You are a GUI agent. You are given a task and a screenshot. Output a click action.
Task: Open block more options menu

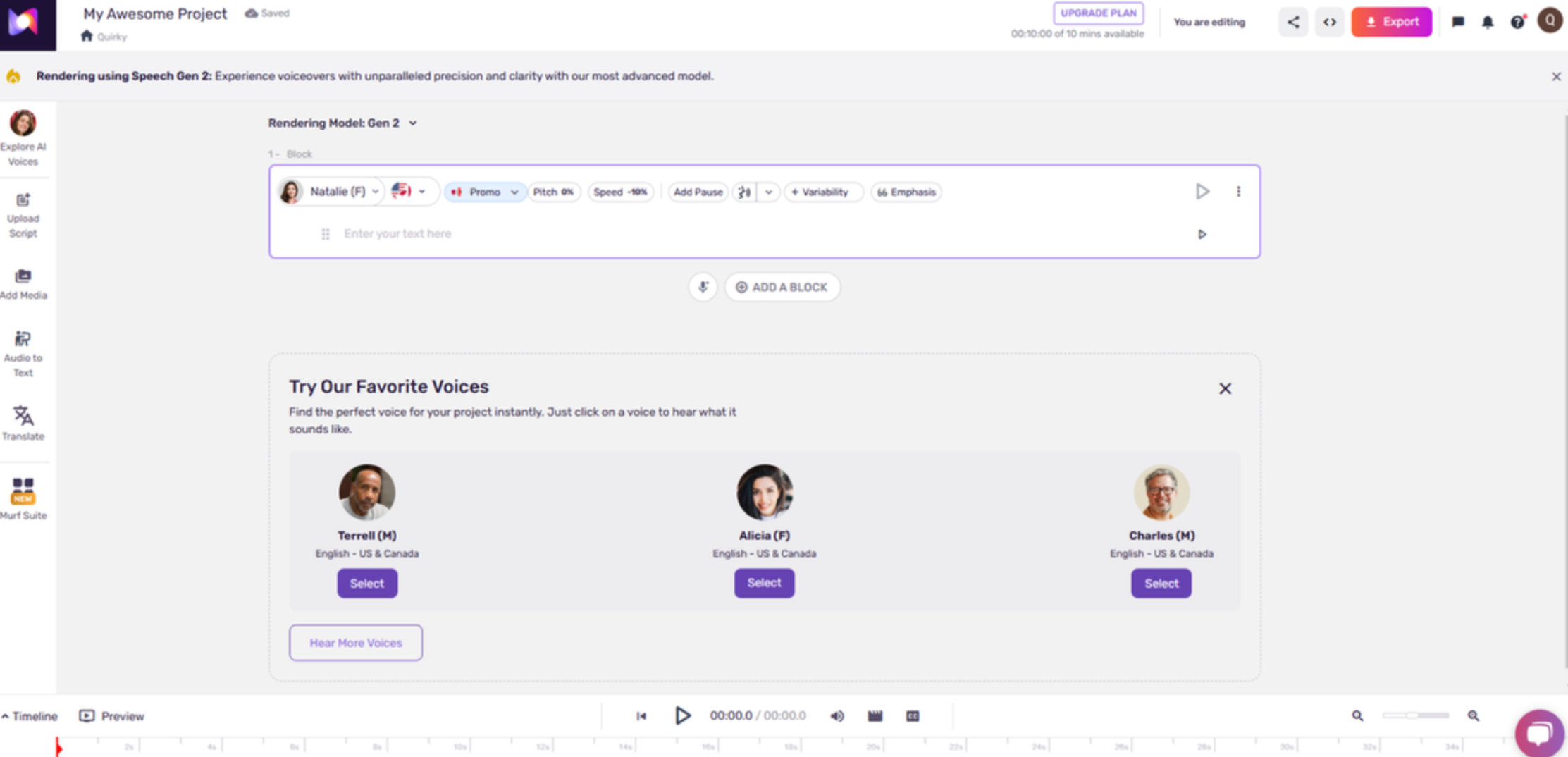[x=1238, y=192]
